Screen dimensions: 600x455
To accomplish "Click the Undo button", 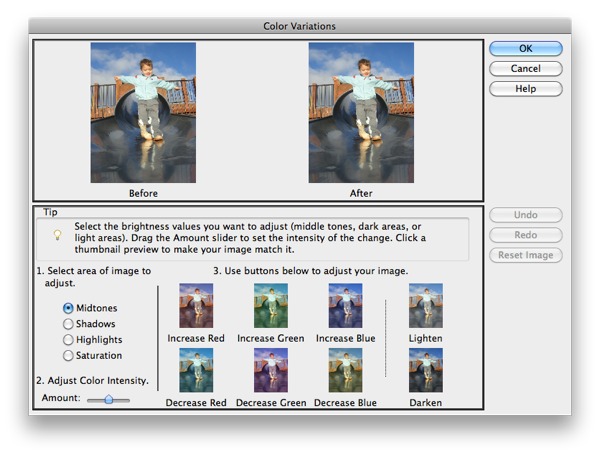I will pos(526,215).
